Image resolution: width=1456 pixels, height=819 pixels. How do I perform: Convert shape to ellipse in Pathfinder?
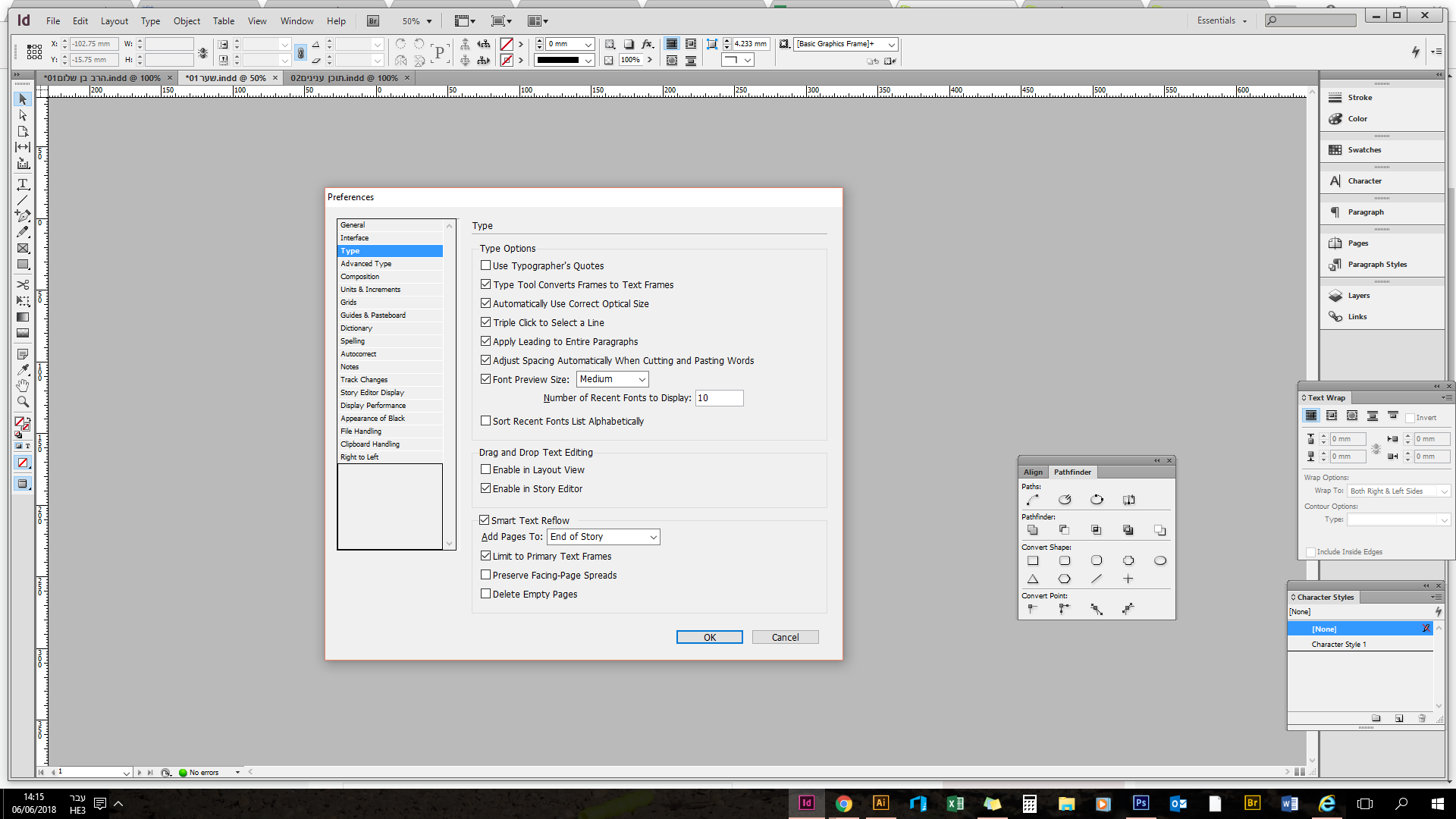tap(1160, 560)
